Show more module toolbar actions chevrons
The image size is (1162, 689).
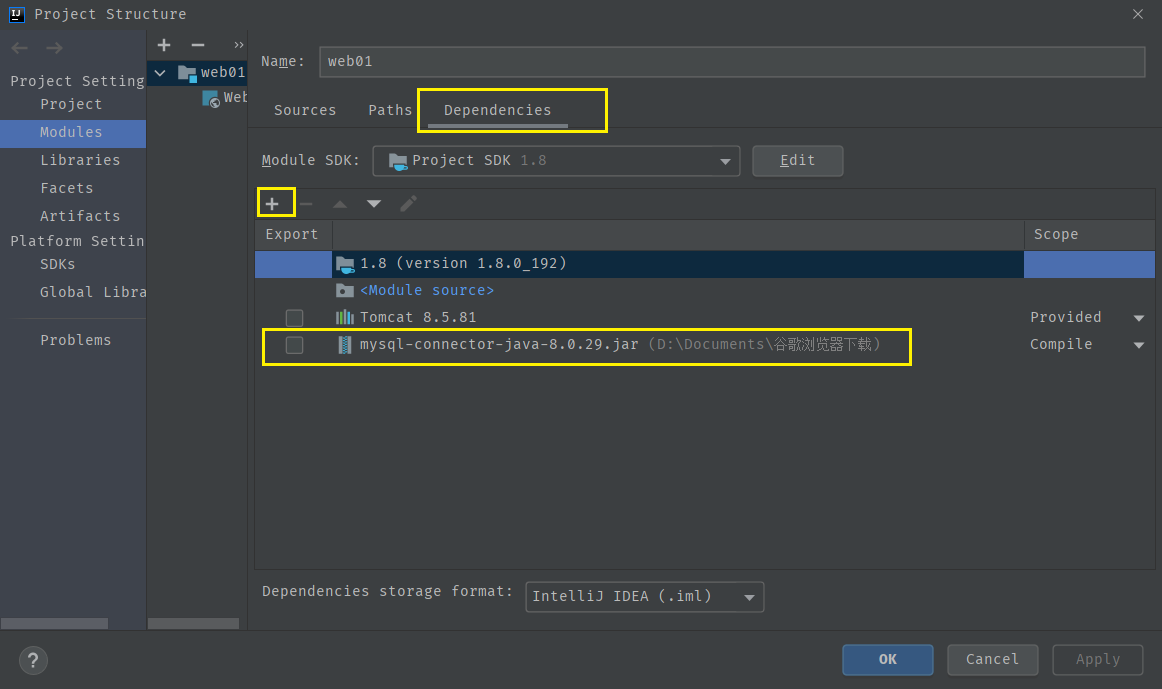click(239, 45)
